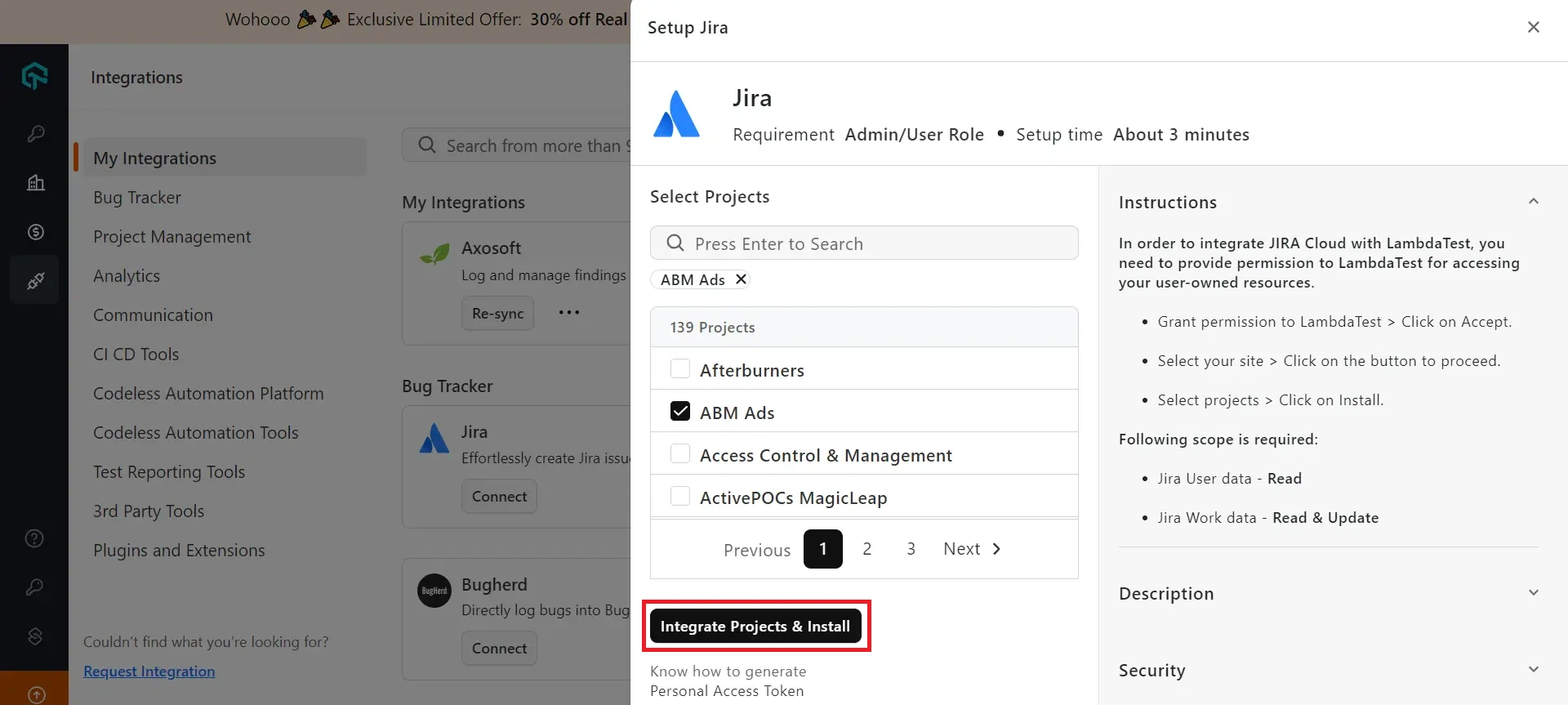Check the Afterburners project
Screen dimensions: 1568x705
[679, 369]
